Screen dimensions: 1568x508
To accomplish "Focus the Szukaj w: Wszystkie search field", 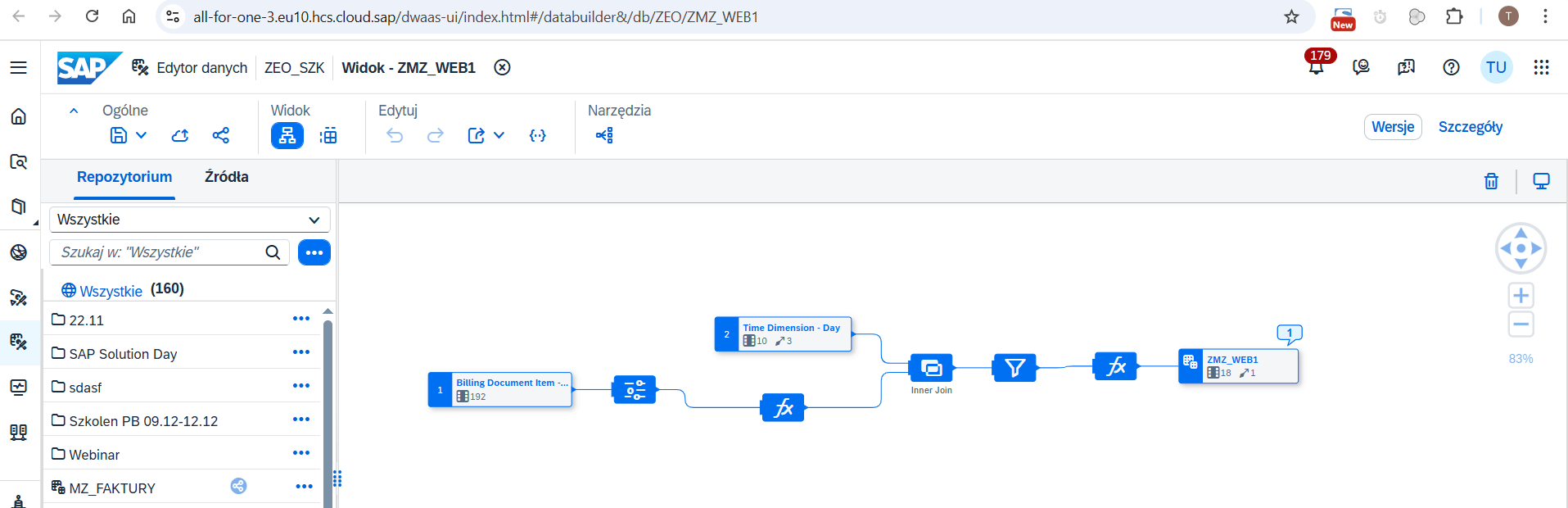I will coord(160,252).
